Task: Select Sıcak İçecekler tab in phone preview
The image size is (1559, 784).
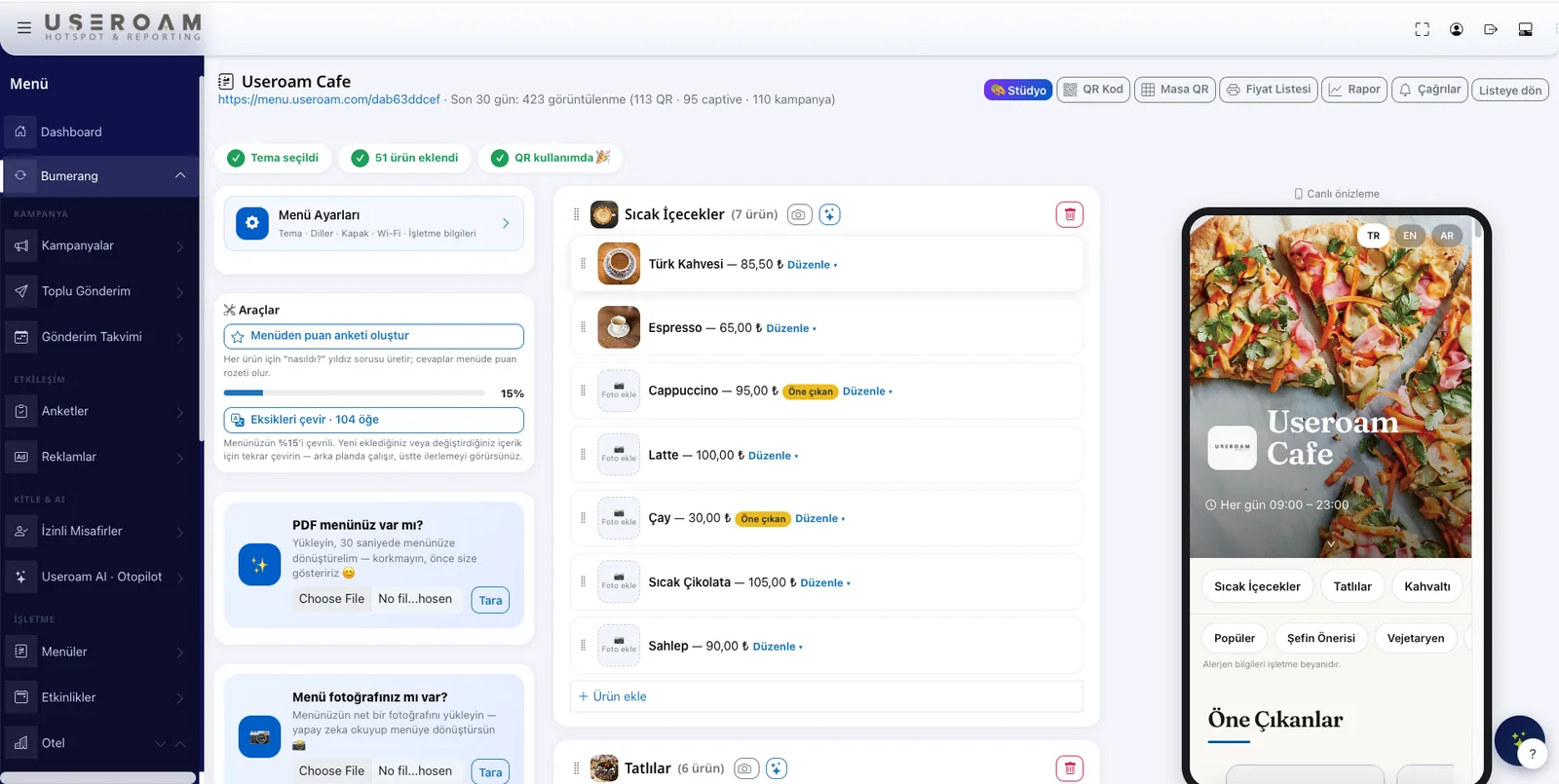Action: pos(1257,586)
